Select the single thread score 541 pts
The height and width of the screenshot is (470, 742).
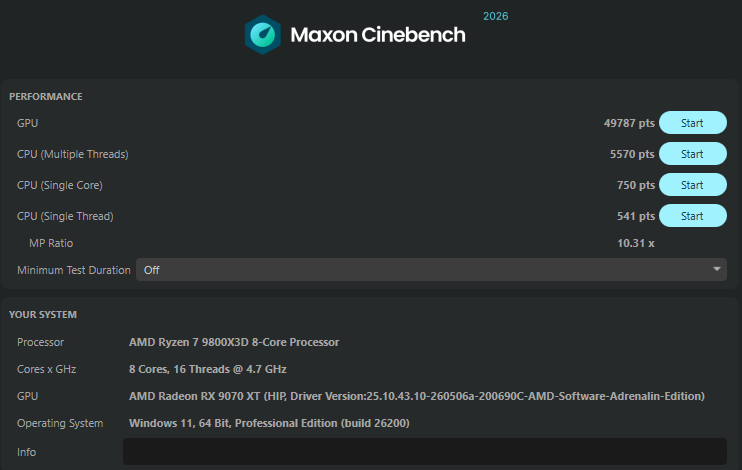(636, 216)
